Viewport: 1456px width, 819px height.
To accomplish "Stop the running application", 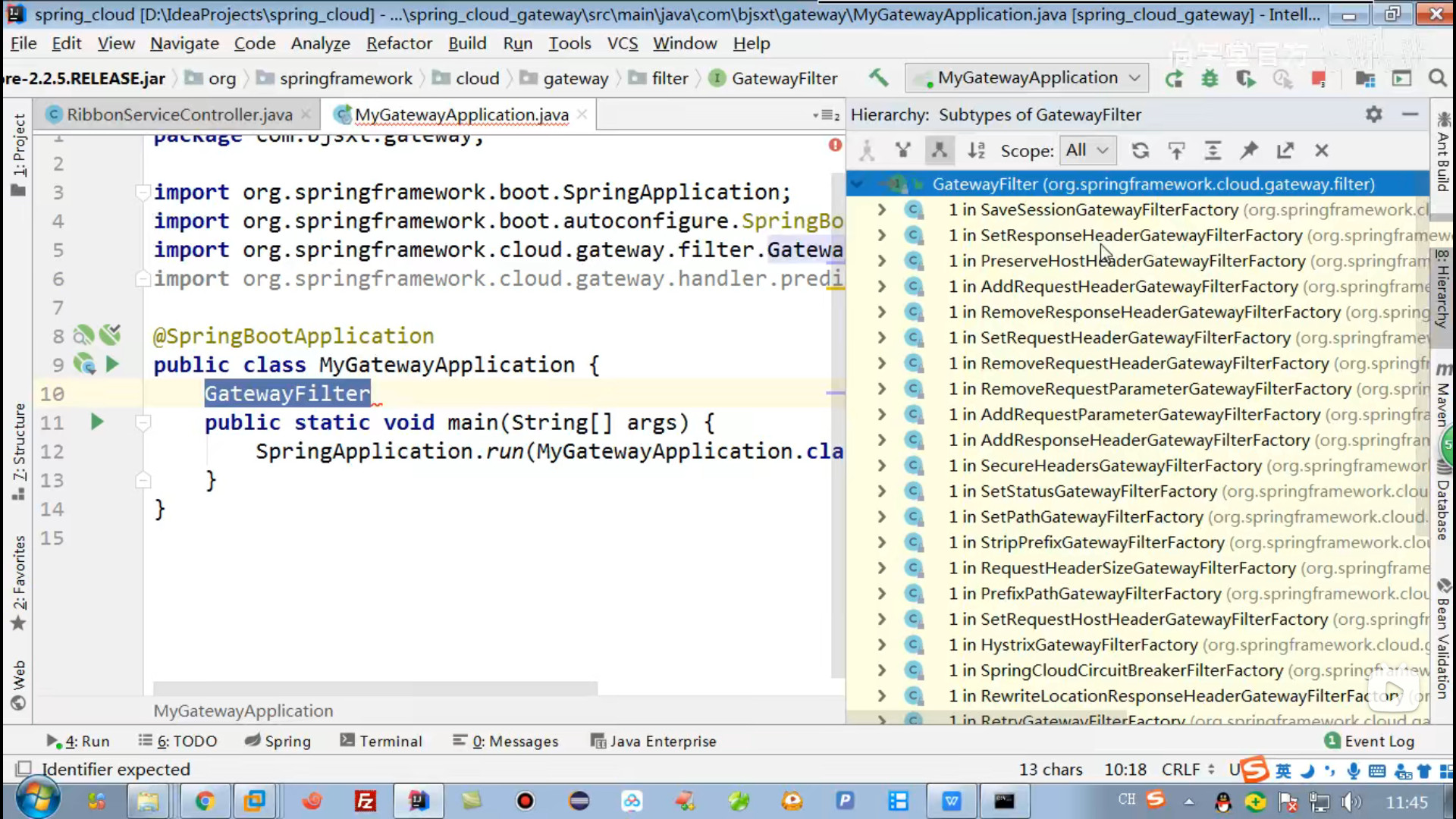I will [1318, 78].
